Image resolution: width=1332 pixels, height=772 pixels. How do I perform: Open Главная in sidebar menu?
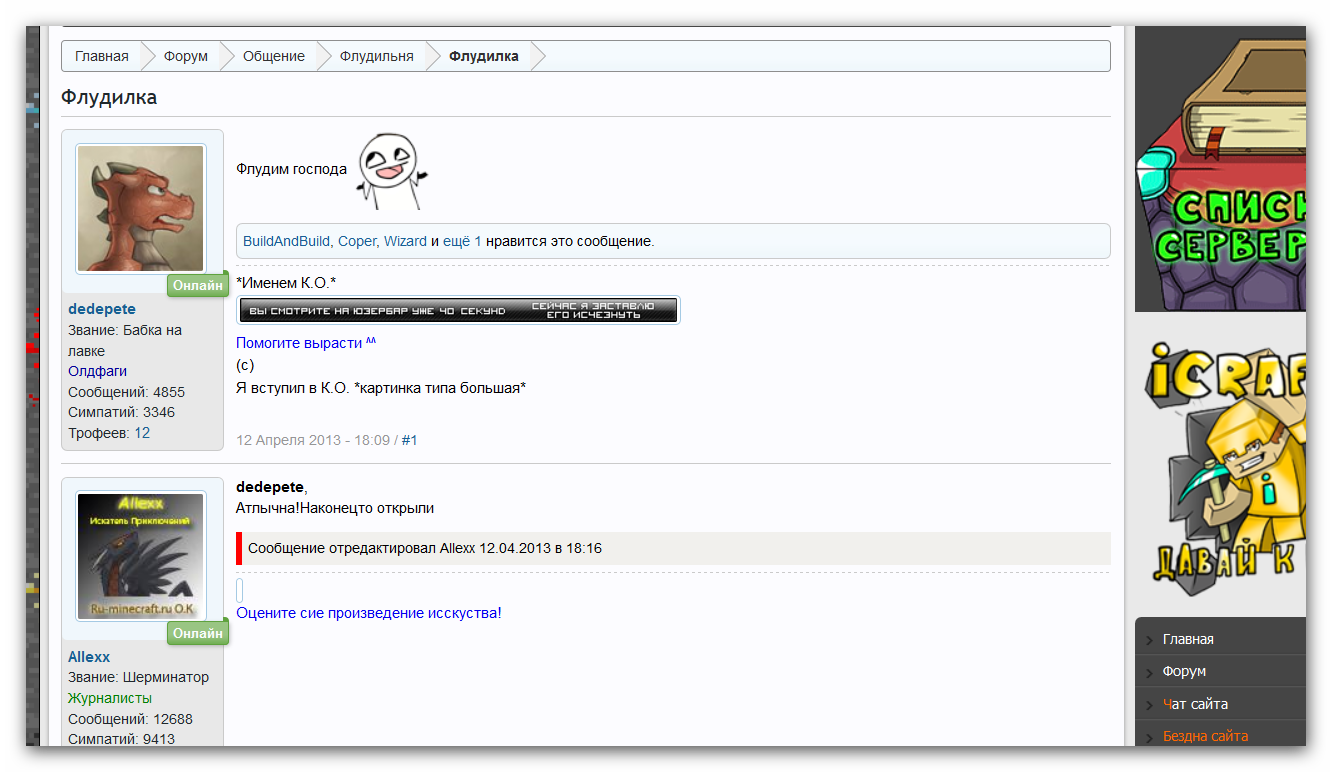(x=1188, y=639)
